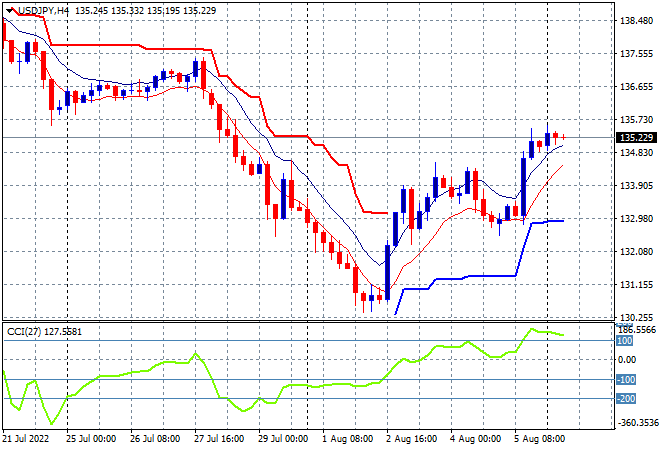660x450 pixels.
Task: Click the 1 Aug 08:00 time label
Action: [348, 439]
